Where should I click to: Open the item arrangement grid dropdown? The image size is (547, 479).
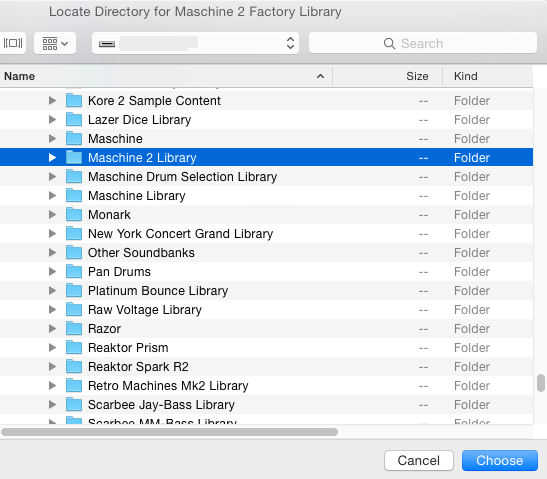[55, 43]
